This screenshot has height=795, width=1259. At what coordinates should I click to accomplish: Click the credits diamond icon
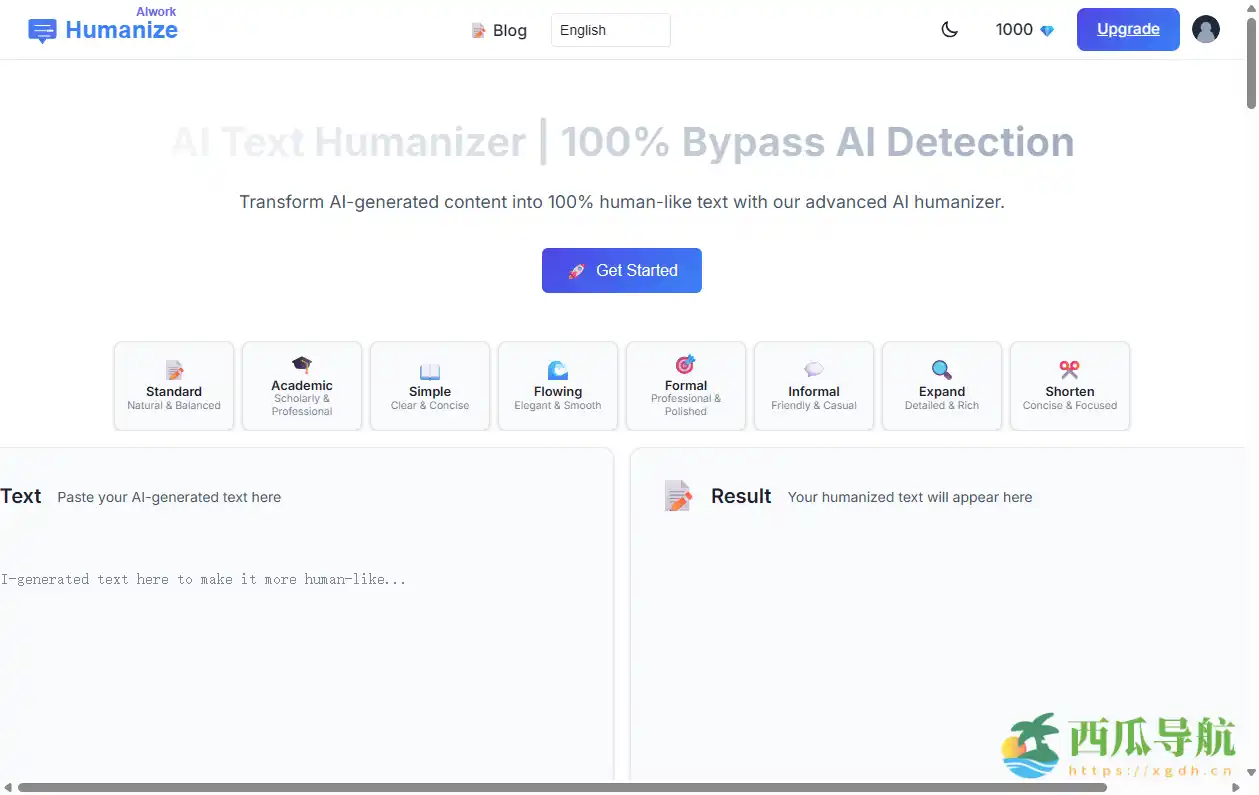pyautogui.click(x=1046, y=30)
